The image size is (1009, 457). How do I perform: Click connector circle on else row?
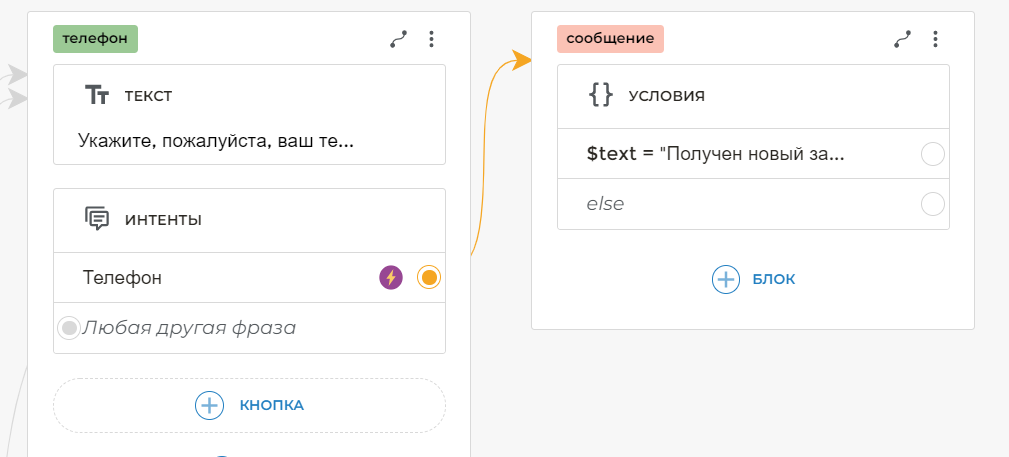932,204
